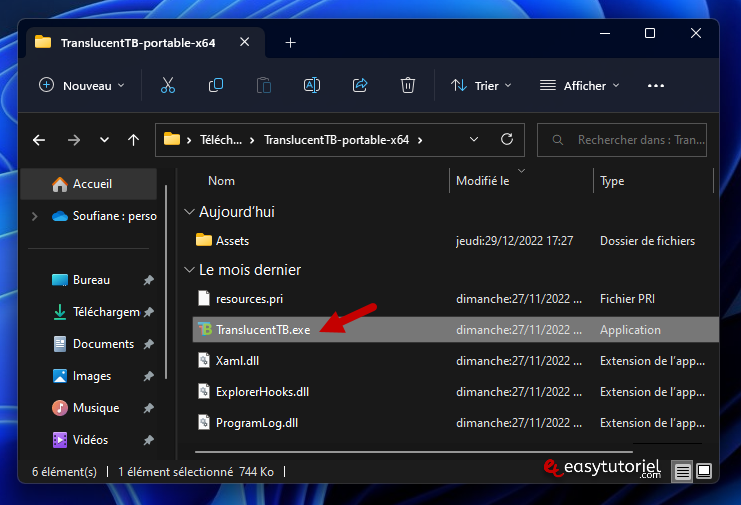Click the Delete trash icon
This screenshot has height=505, width=741.
(x=408, y=86)
